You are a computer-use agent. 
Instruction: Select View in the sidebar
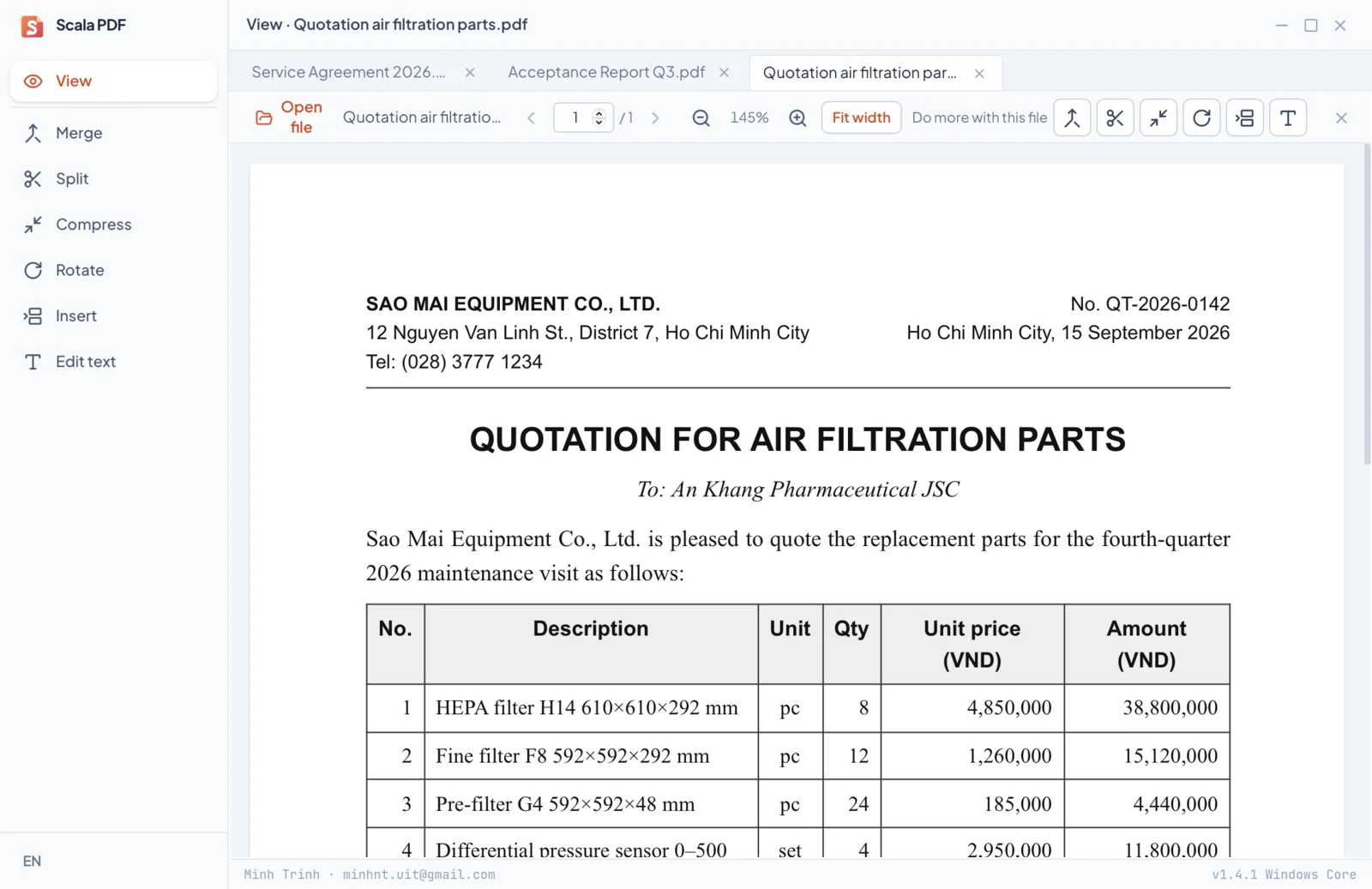tap(113, 81)
